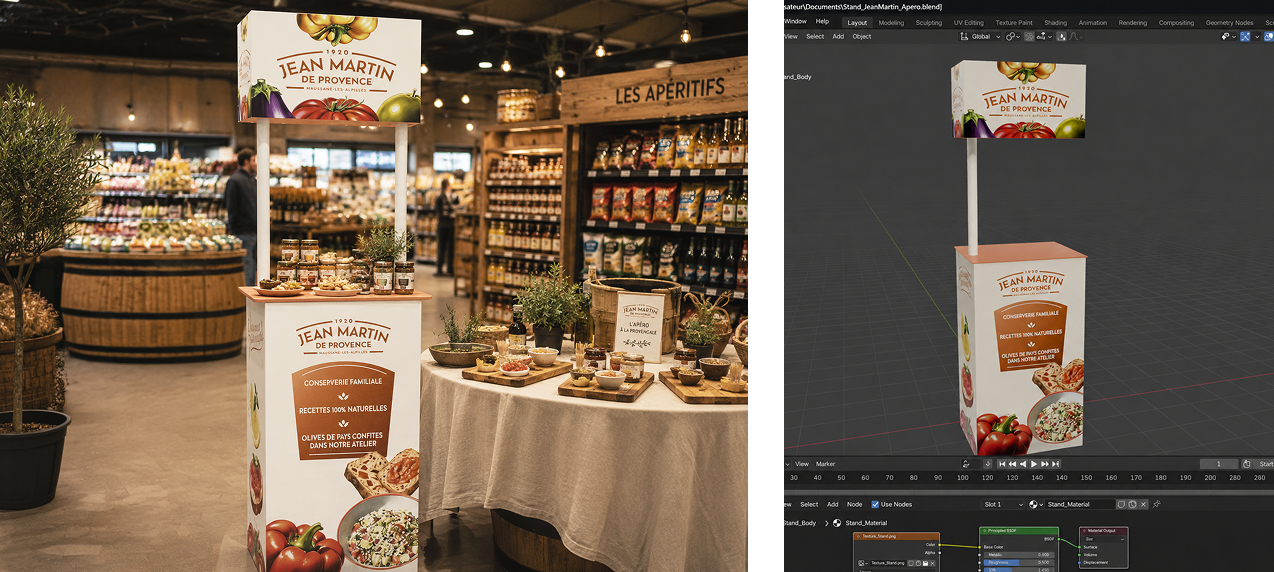This screenshot has height=572, width=1274.
Task: Click the open image folder icon in texture node
Action: click(925, 563)
